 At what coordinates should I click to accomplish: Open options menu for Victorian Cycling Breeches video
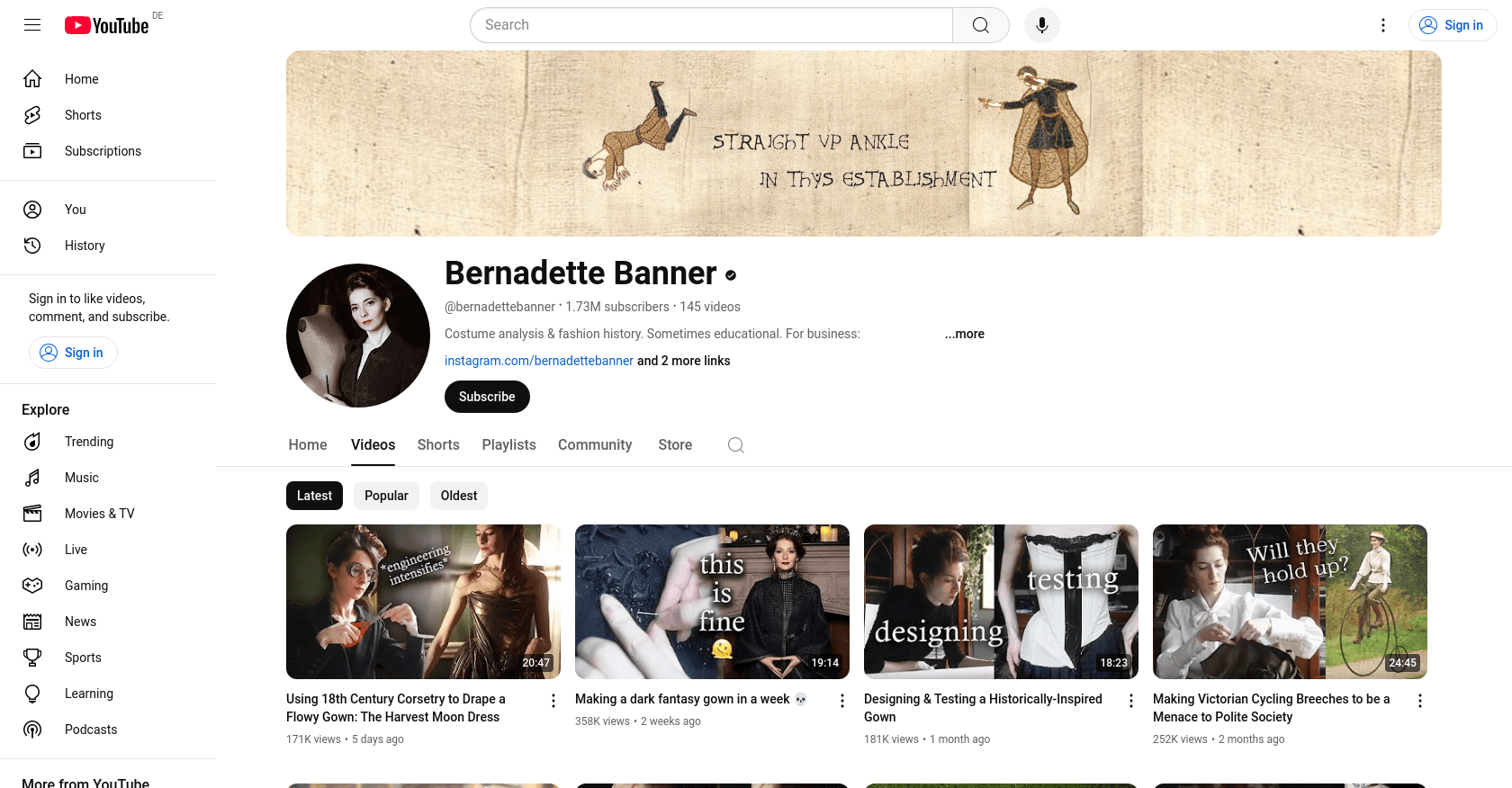pyautogui.click(x=1419, y=701)
